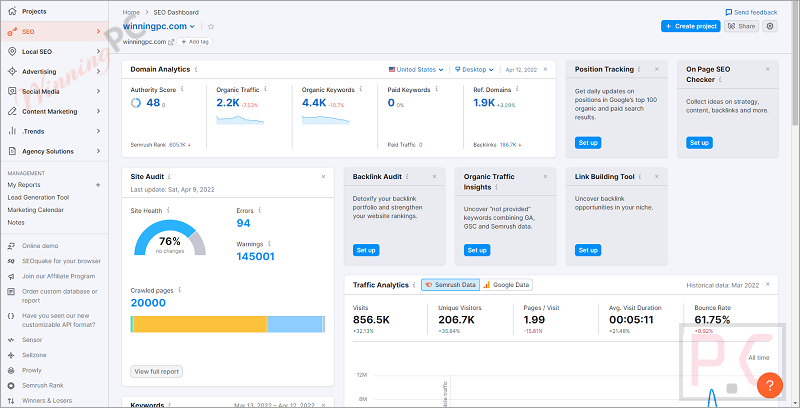Open Lead Generation Tool

click(x=38, y=197)
